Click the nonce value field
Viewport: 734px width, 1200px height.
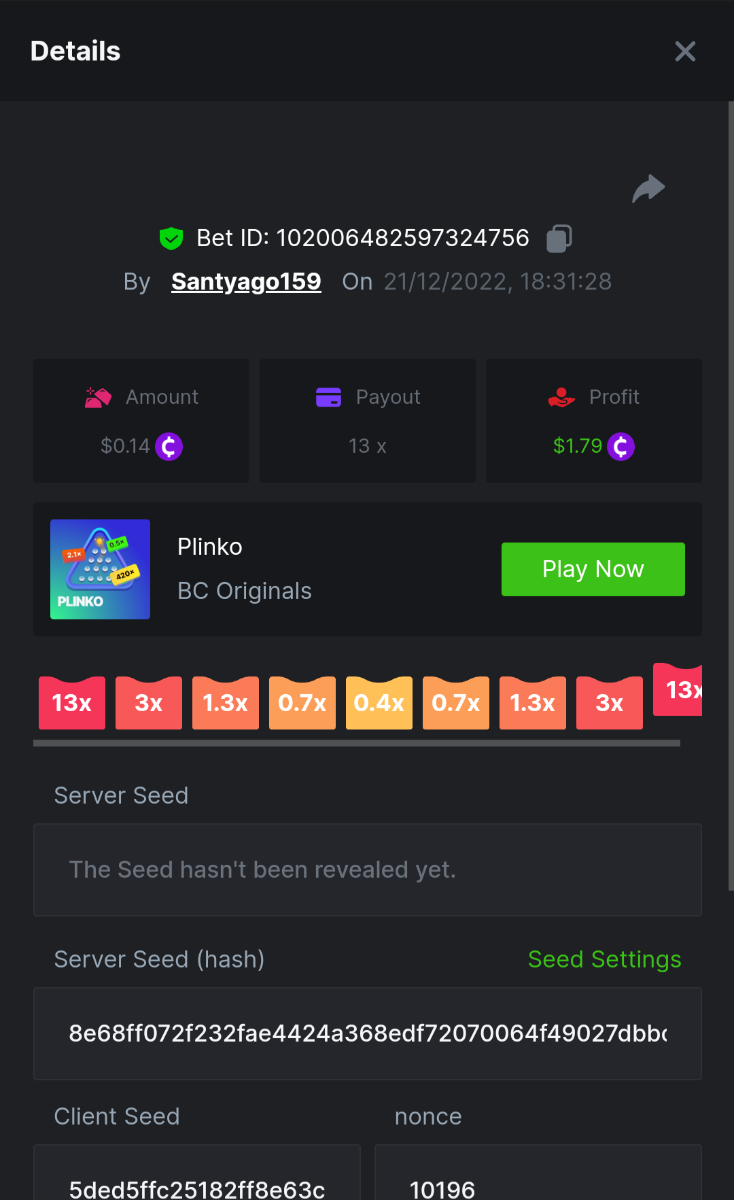pyautogui.click(x=538, y=1180)
